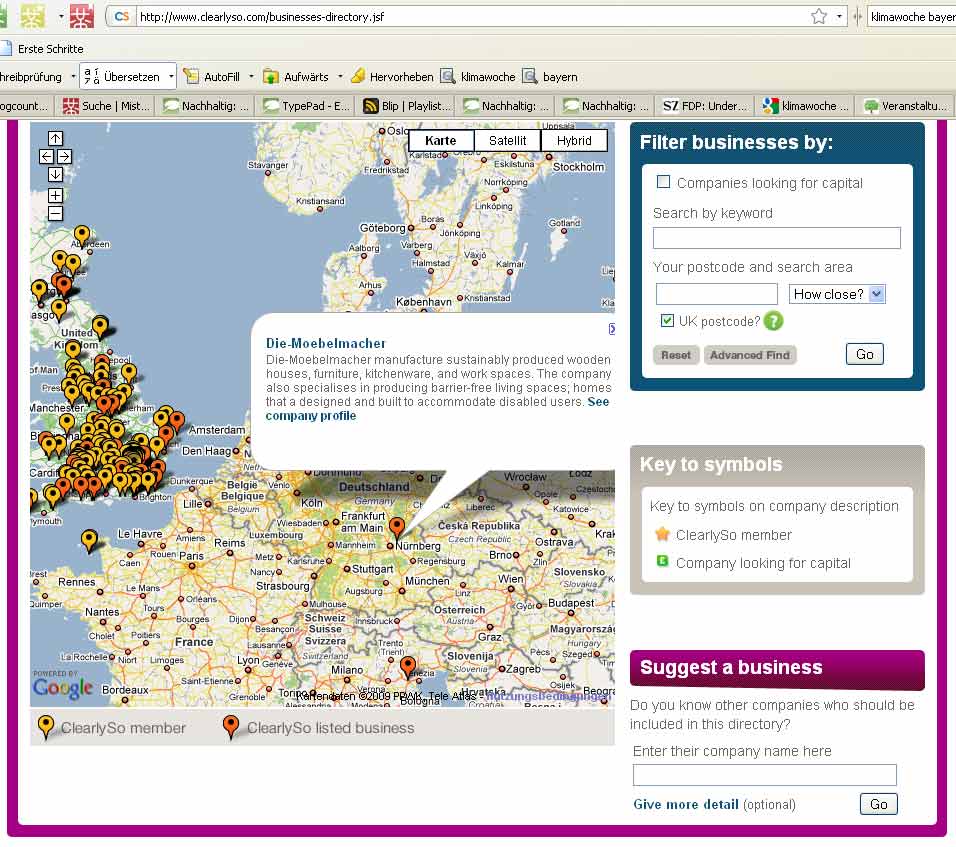Click Go in the Suggest a business panel
The width and height of the screenshot is (956, 847).
pos(879,804)
